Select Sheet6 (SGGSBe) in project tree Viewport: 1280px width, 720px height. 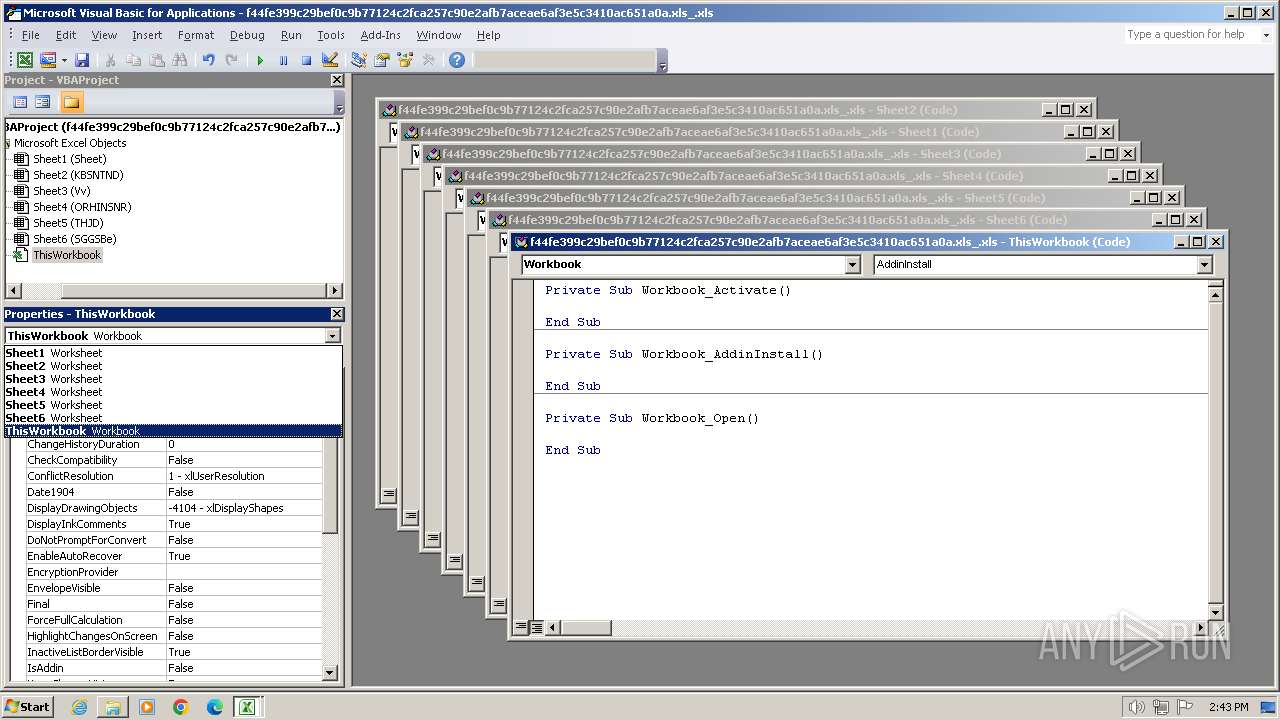74,239
